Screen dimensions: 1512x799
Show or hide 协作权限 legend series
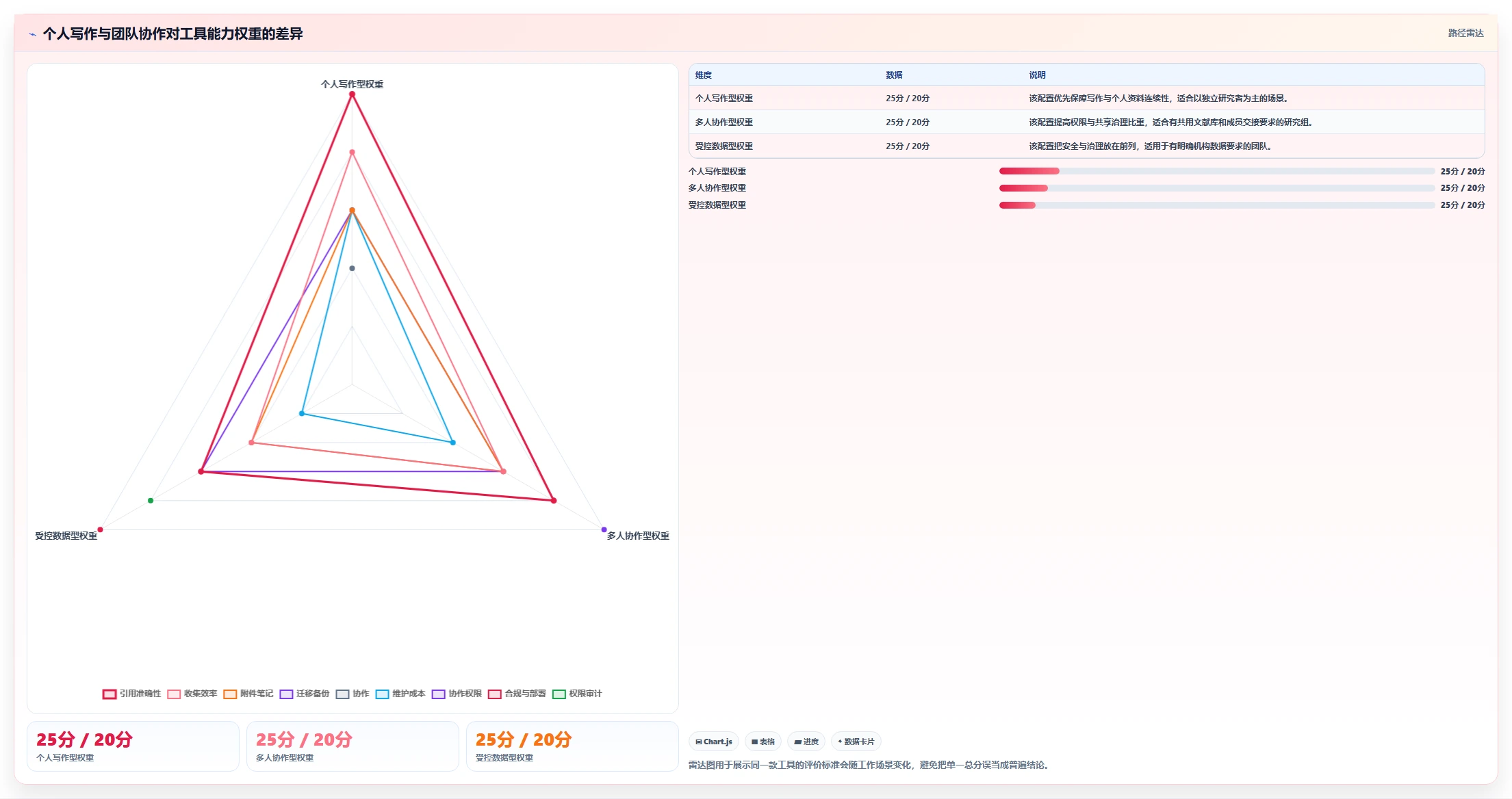(x=457, y=694)
